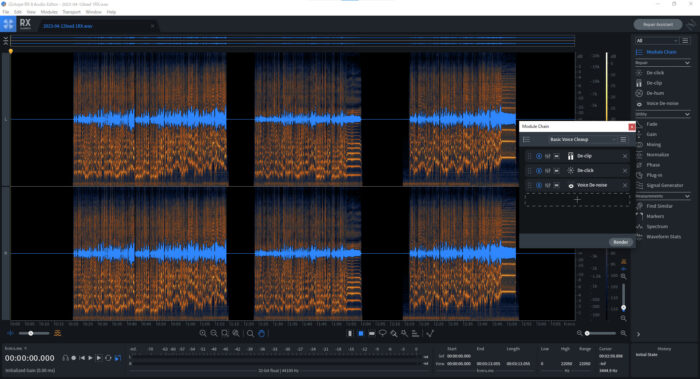Open the De-click module in the Repair list

coord(654,73)
